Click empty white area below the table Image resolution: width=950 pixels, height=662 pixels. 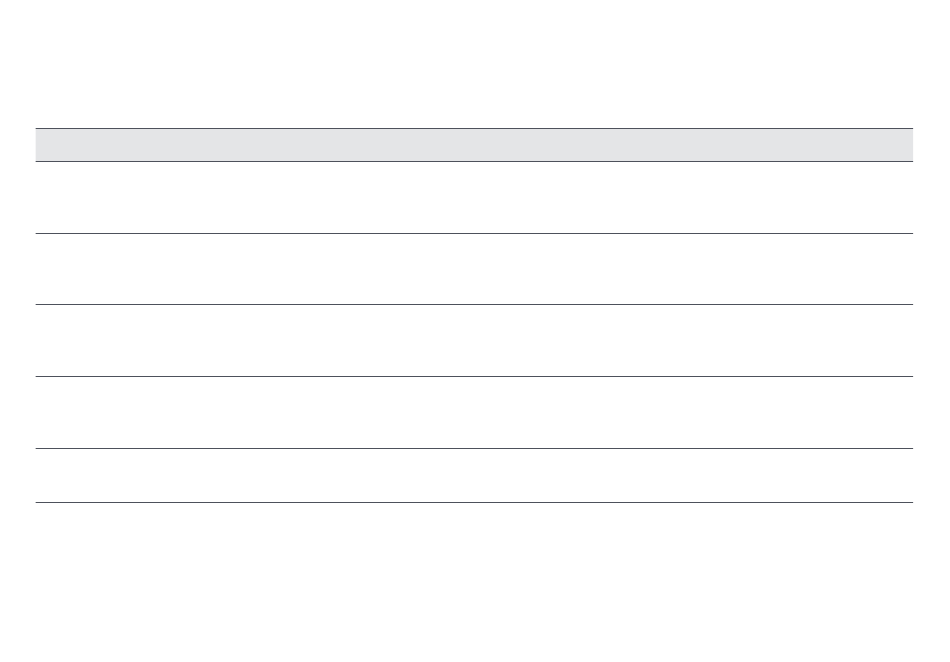point(474,583)
